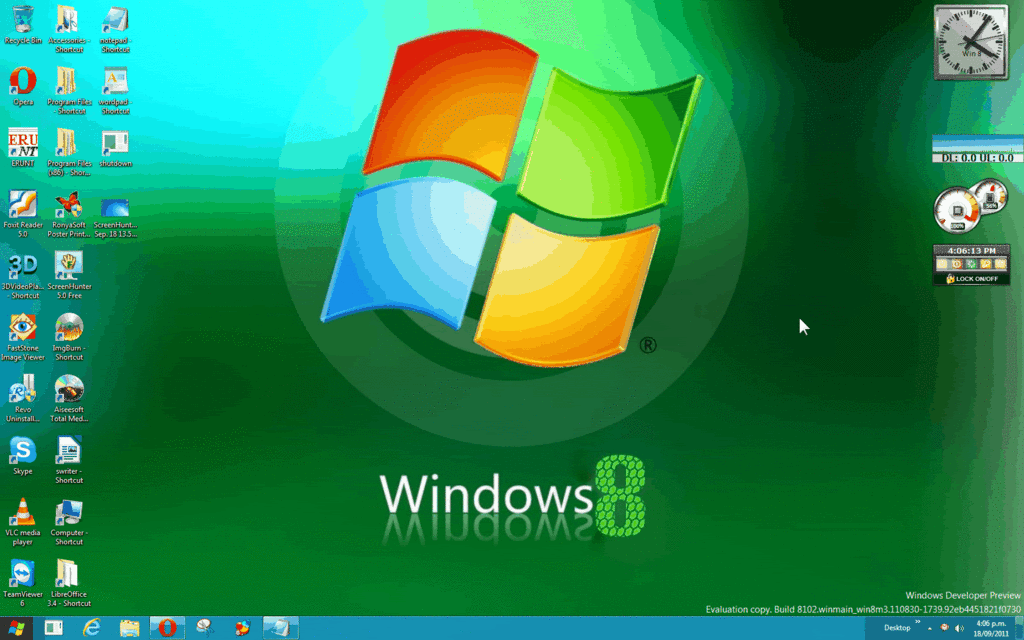Select the notepad - Shortcut icon
Viewport: 1024px width, 640px height.
pyautogui.click(x=115, y=29)
